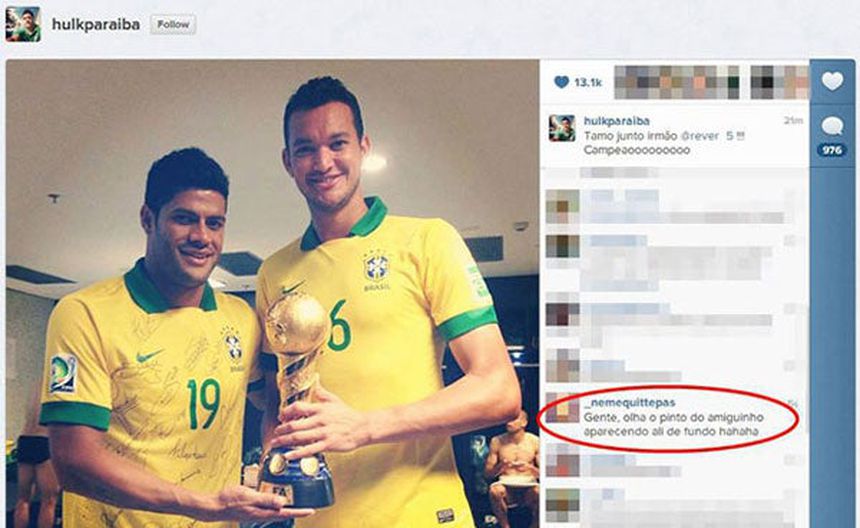860x528 pixels.
Task: Open hulkparaiba avatar in the page header
Action: pyautogui.click(x=23, y=24)
